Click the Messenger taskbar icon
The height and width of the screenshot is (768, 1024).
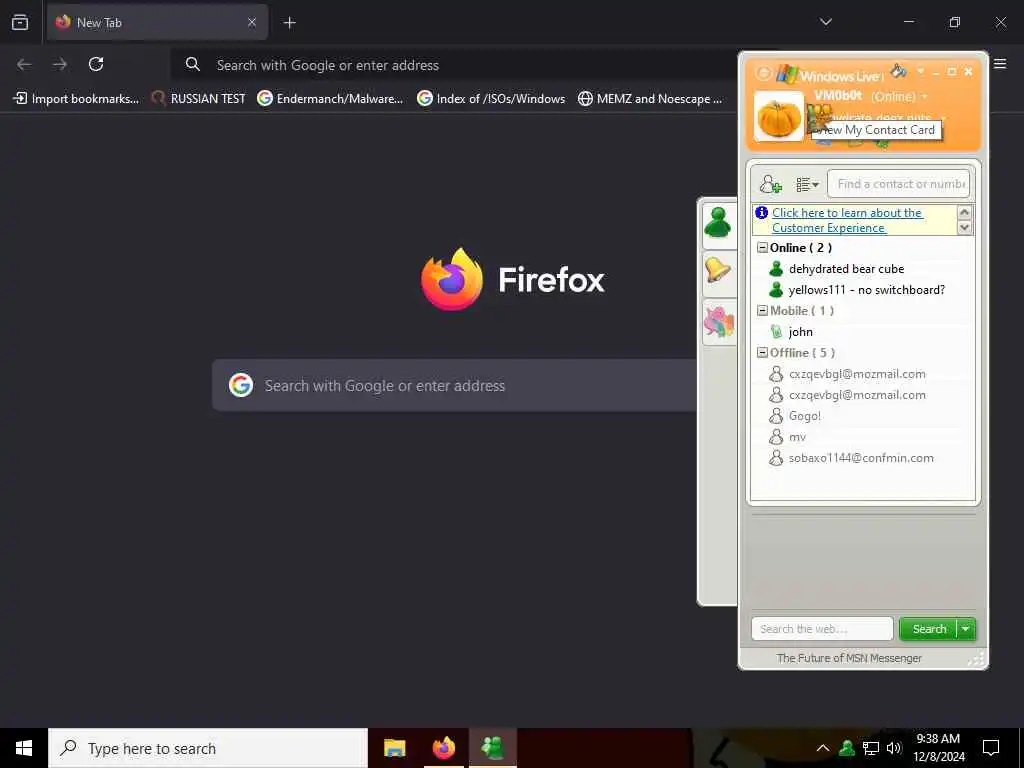tap(492, 748)
